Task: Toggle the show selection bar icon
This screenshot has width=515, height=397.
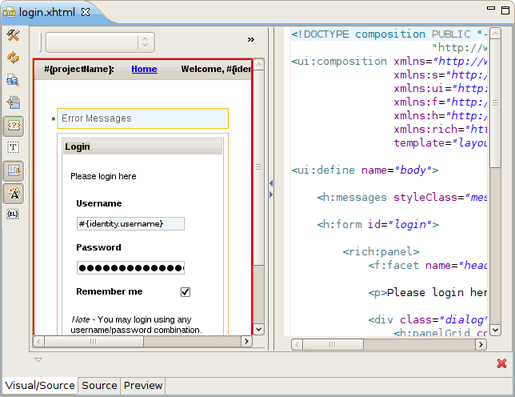Action: (x=13, y=171)
